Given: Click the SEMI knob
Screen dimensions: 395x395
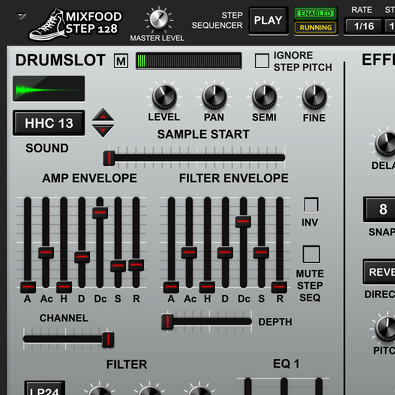Looking at the screenshot, I should (264, 96).
